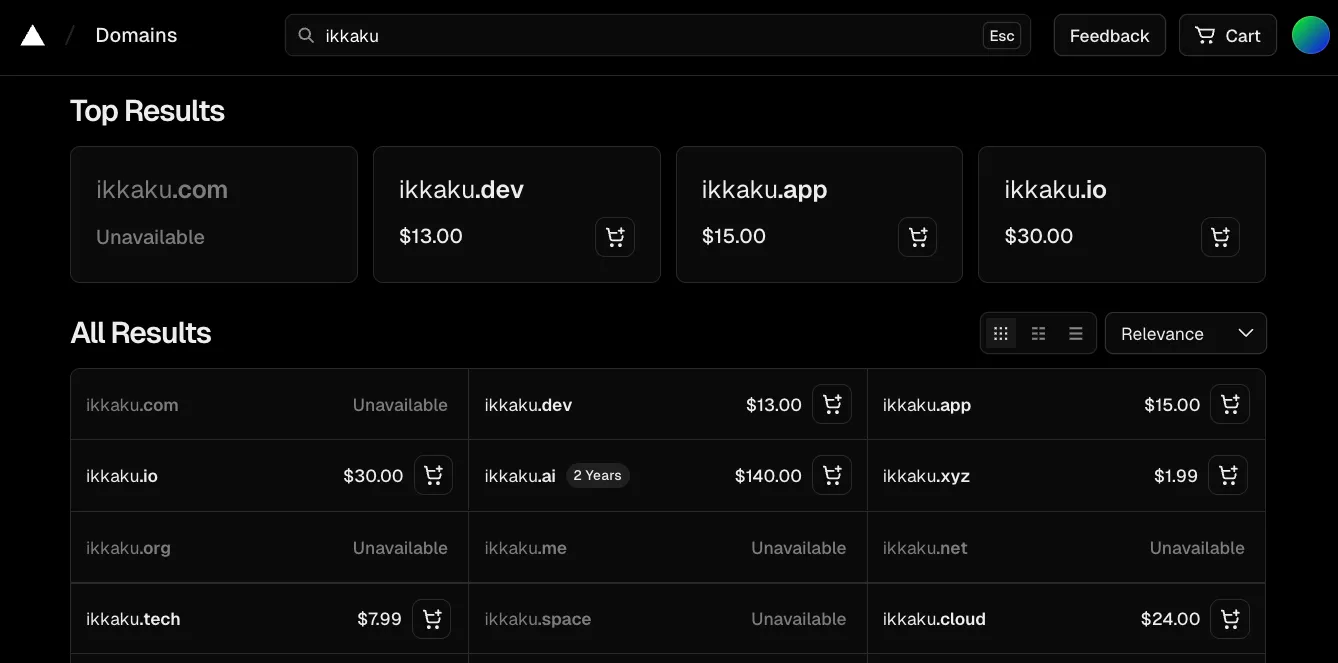
Task: Add ikkaku.dev top result to cart
Action: click(x=615, y=237)
